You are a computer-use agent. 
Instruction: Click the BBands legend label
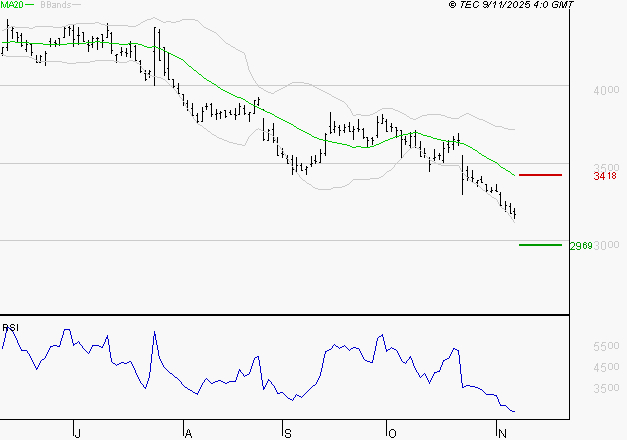pos(56,5)
